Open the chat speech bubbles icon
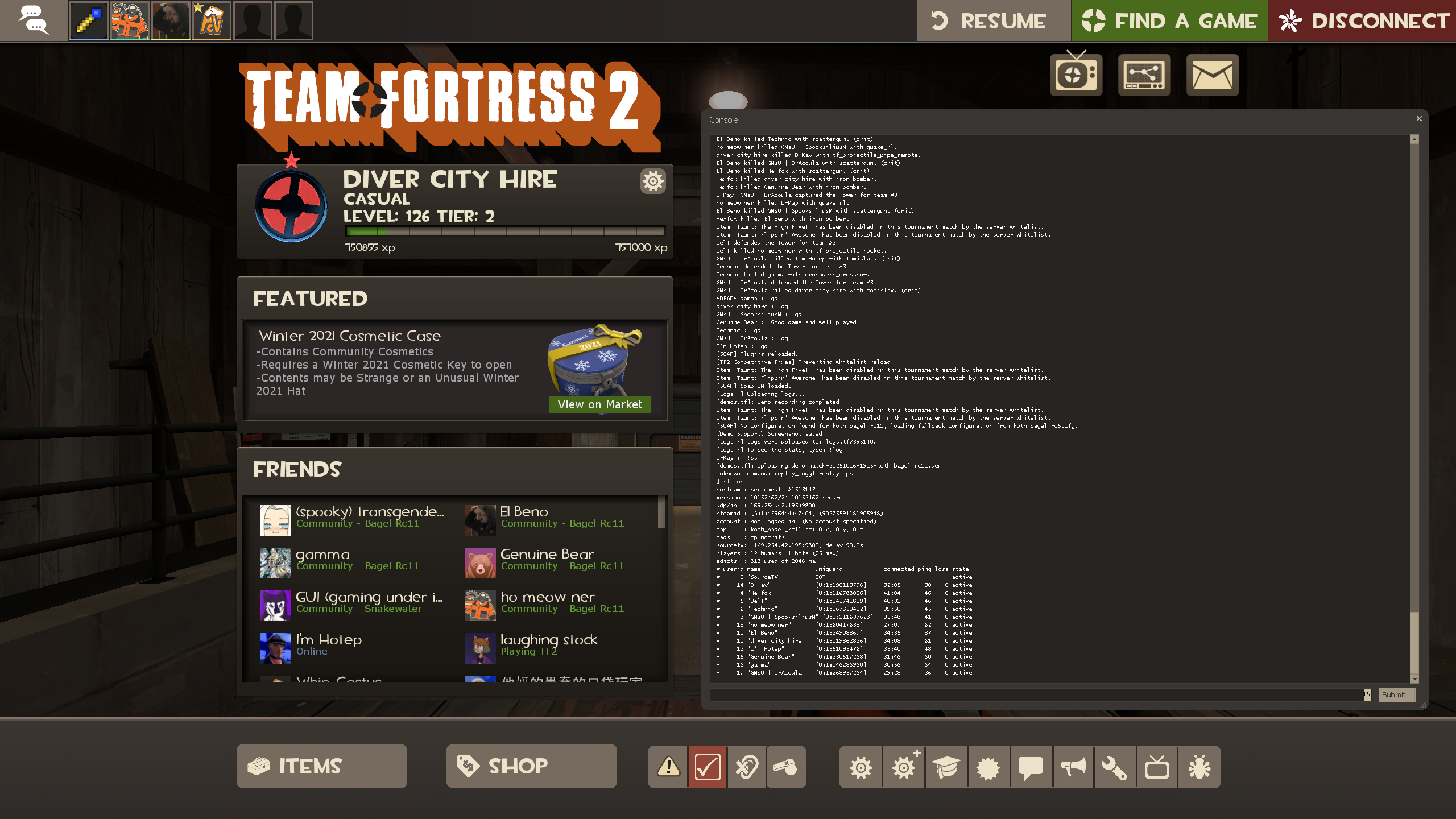The height and width of the screenshot is (819, 1456). pyautogui.click(x=34, y=20)
